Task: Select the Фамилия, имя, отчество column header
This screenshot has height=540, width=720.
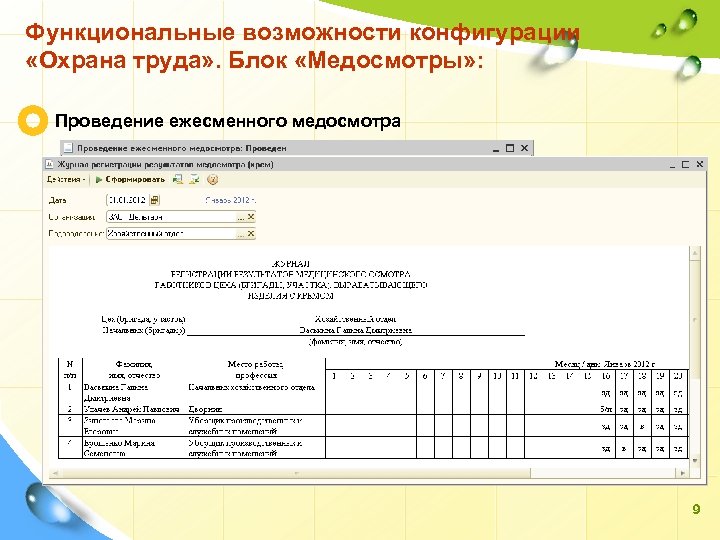Action: tap(134, 370)
